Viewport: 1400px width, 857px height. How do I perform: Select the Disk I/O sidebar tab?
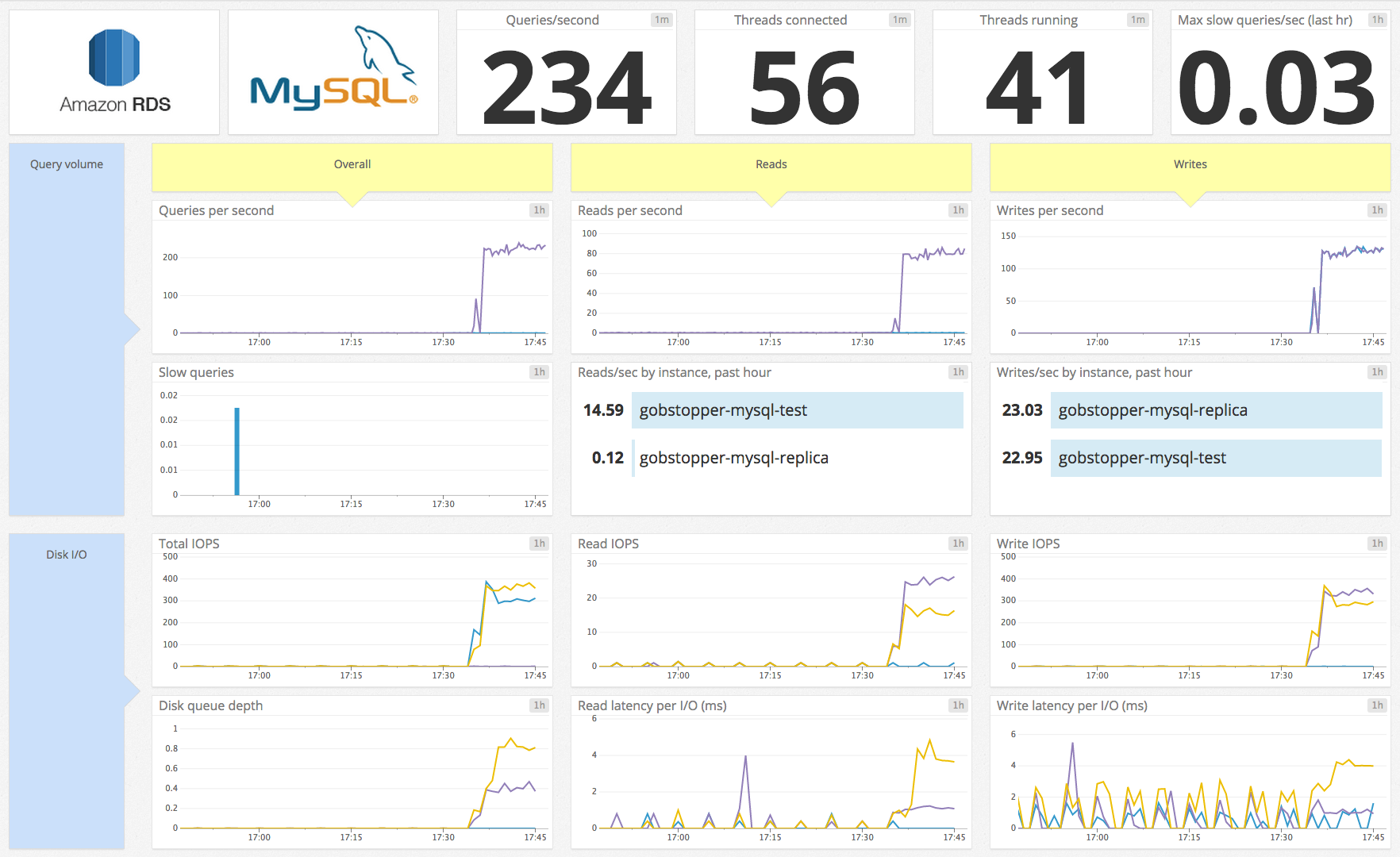(x=67, y=555)
